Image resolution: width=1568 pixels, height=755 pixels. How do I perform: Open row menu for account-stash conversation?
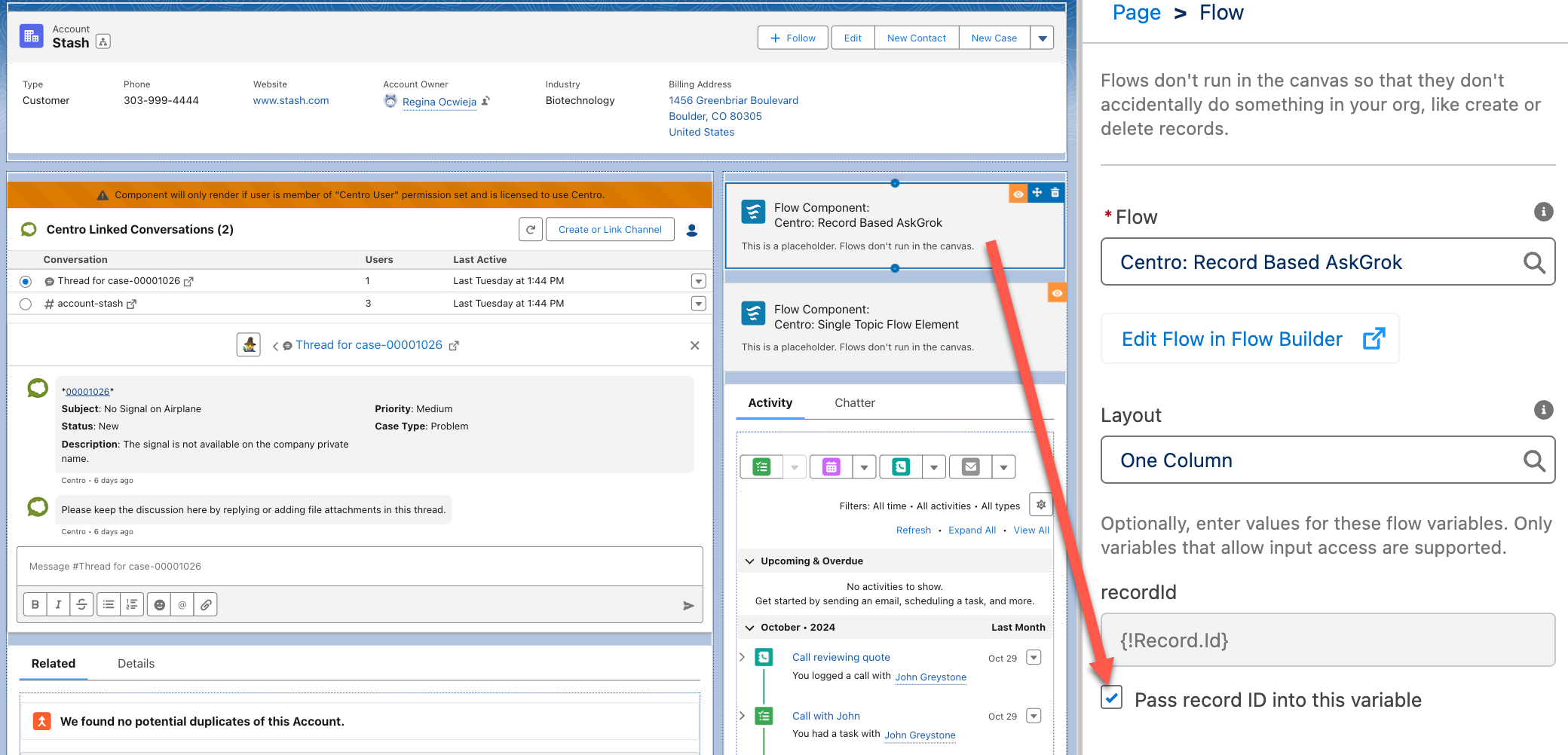tap(699, 304)
